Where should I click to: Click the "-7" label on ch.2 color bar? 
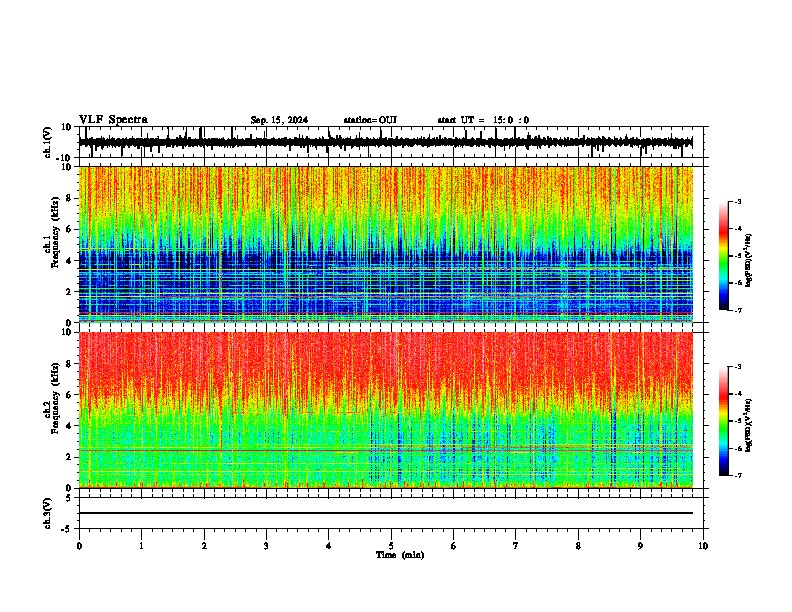[x=737, y=475]
